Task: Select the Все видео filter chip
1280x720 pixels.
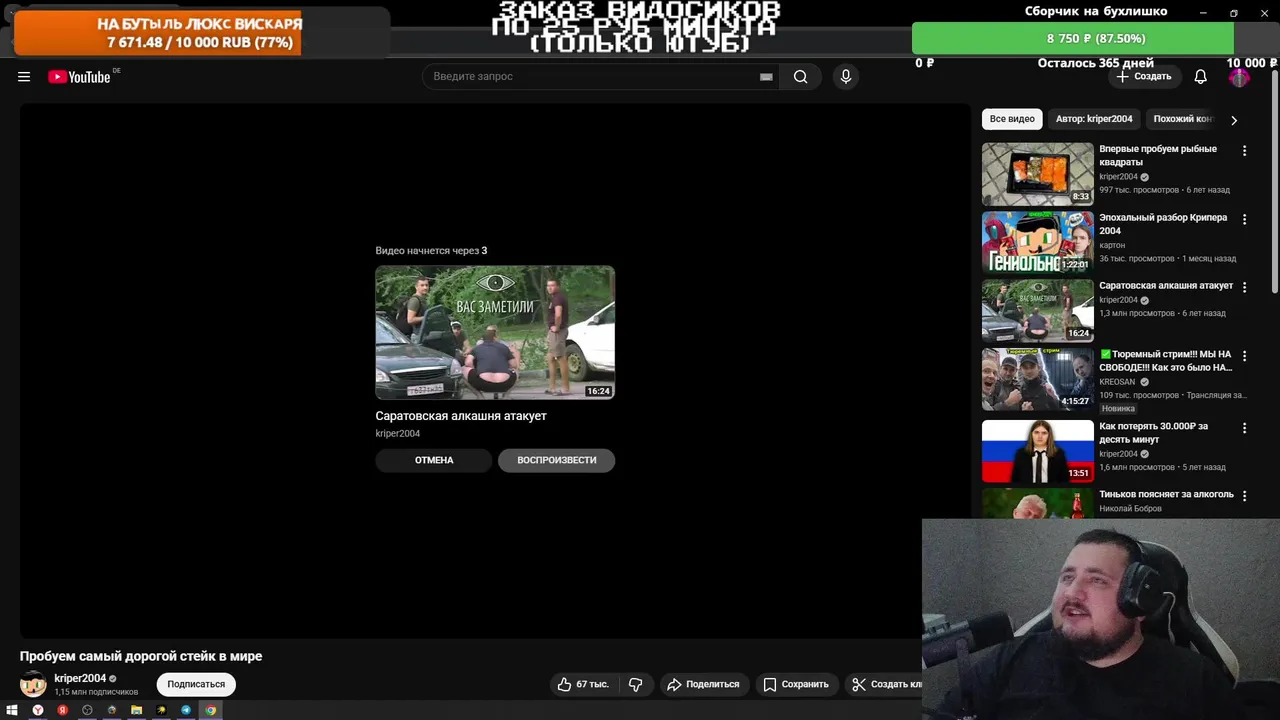Action: (x=1012, y=119)
